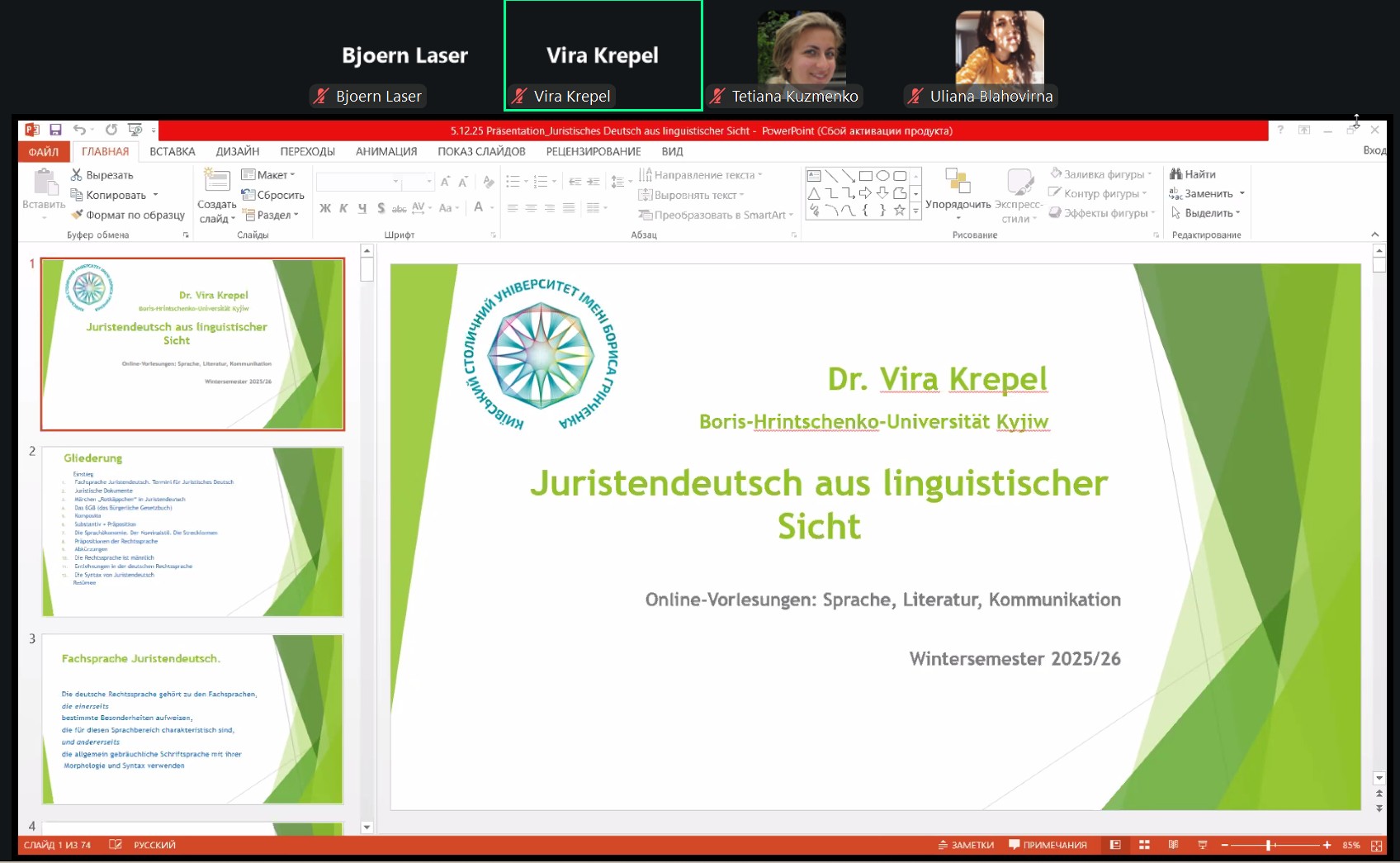Click the Cut (Вырезать) scissors icon
Screen dimensions: 1400x863
pyautogui.click(x=77, y=175)
